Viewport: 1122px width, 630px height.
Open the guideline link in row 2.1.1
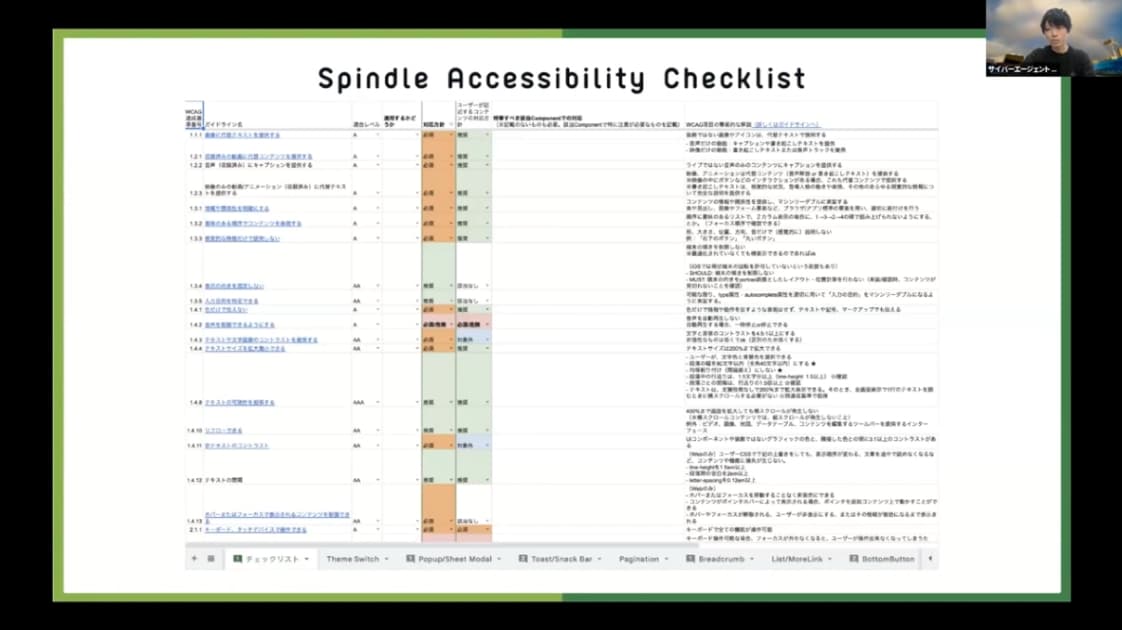point(255,530)
